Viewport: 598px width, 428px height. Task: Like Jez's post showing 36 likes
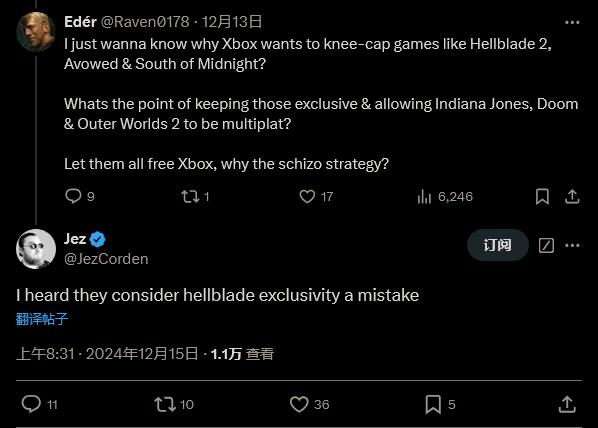(299, 404)
